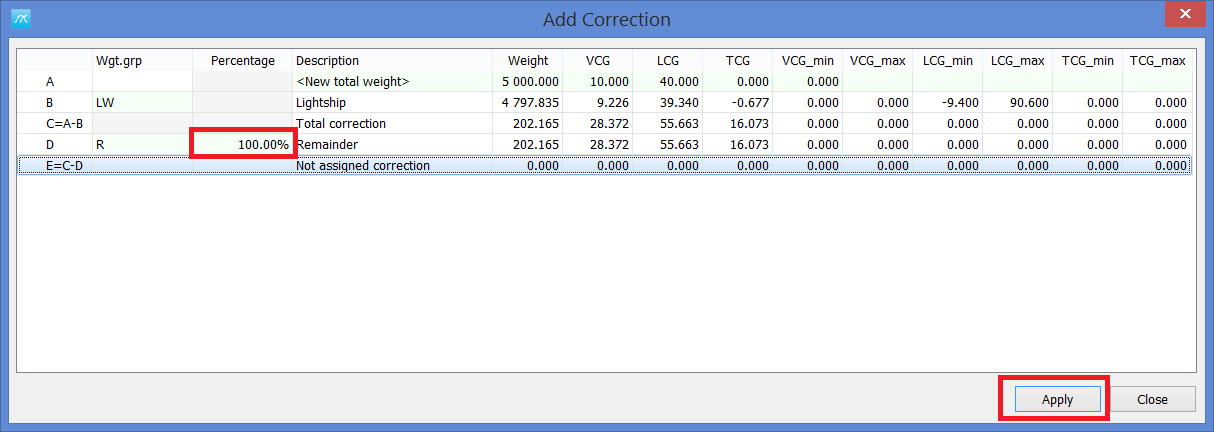The width and height of the screenshot is (1214, 432).
Task: Click the Percentage column header
Action: pos(242,61)
